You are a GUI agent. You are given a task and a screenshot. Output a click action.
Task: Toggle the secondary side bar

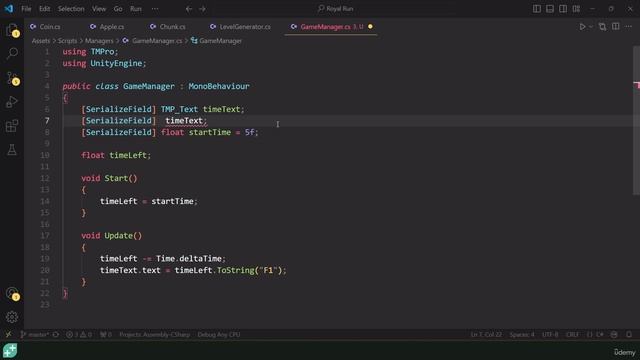point(563,9)
